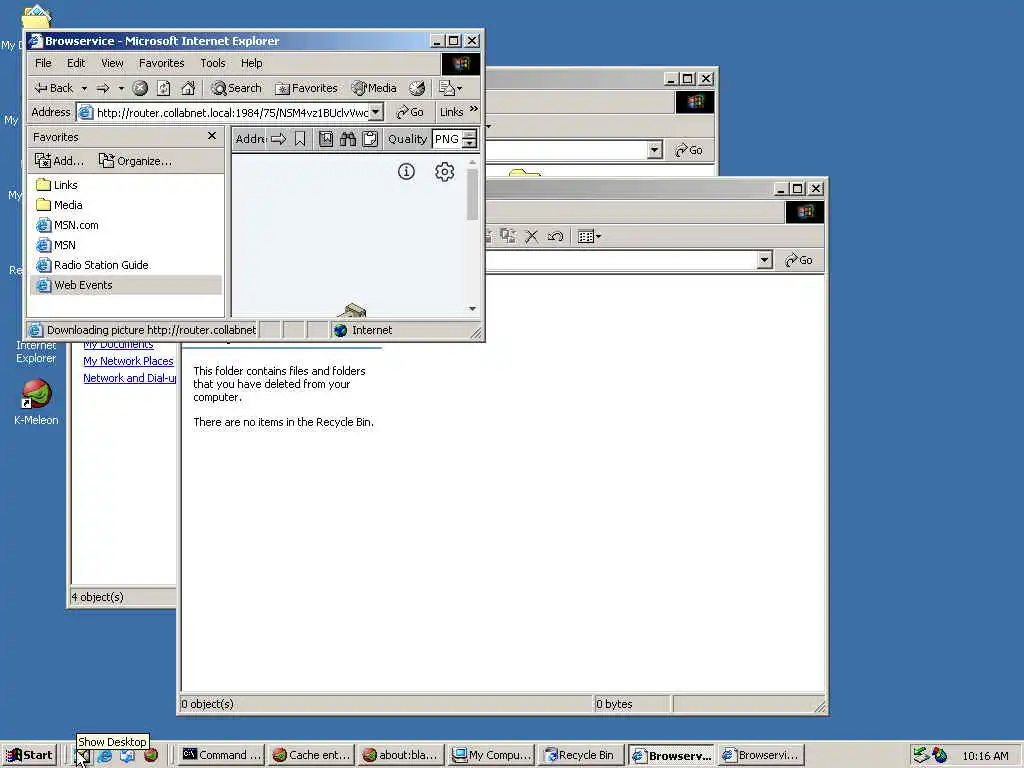Open the Favorites menu
The width and height of the screenshot is (1024, 768).
coord(161,63)
